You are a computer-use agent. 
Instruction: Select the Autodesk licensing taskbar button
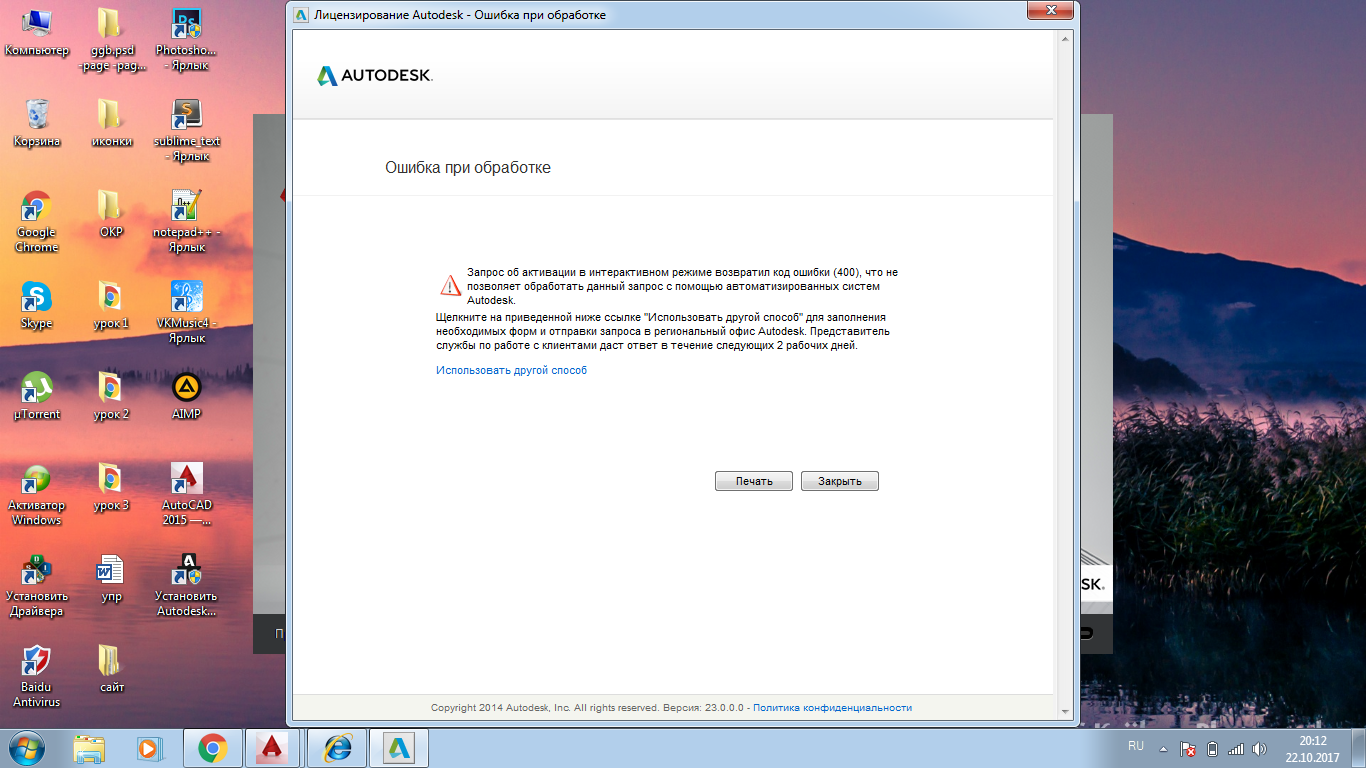coord(399,747)
